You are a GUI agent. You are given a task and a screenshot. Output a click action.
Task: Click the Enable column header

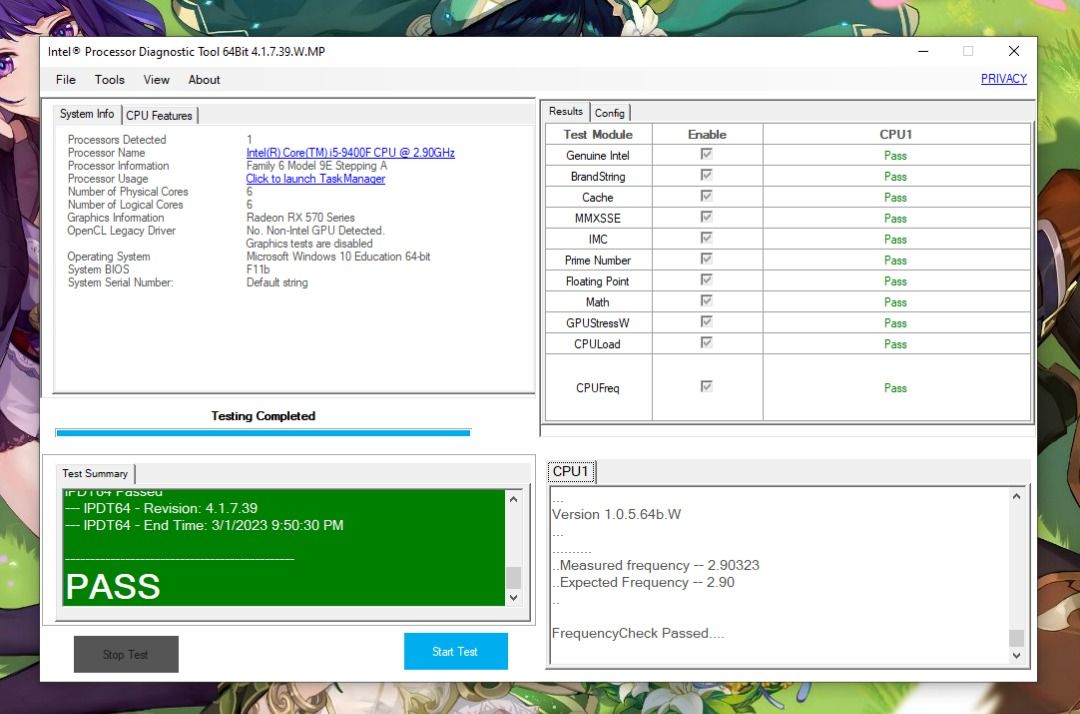click(707, 134)
